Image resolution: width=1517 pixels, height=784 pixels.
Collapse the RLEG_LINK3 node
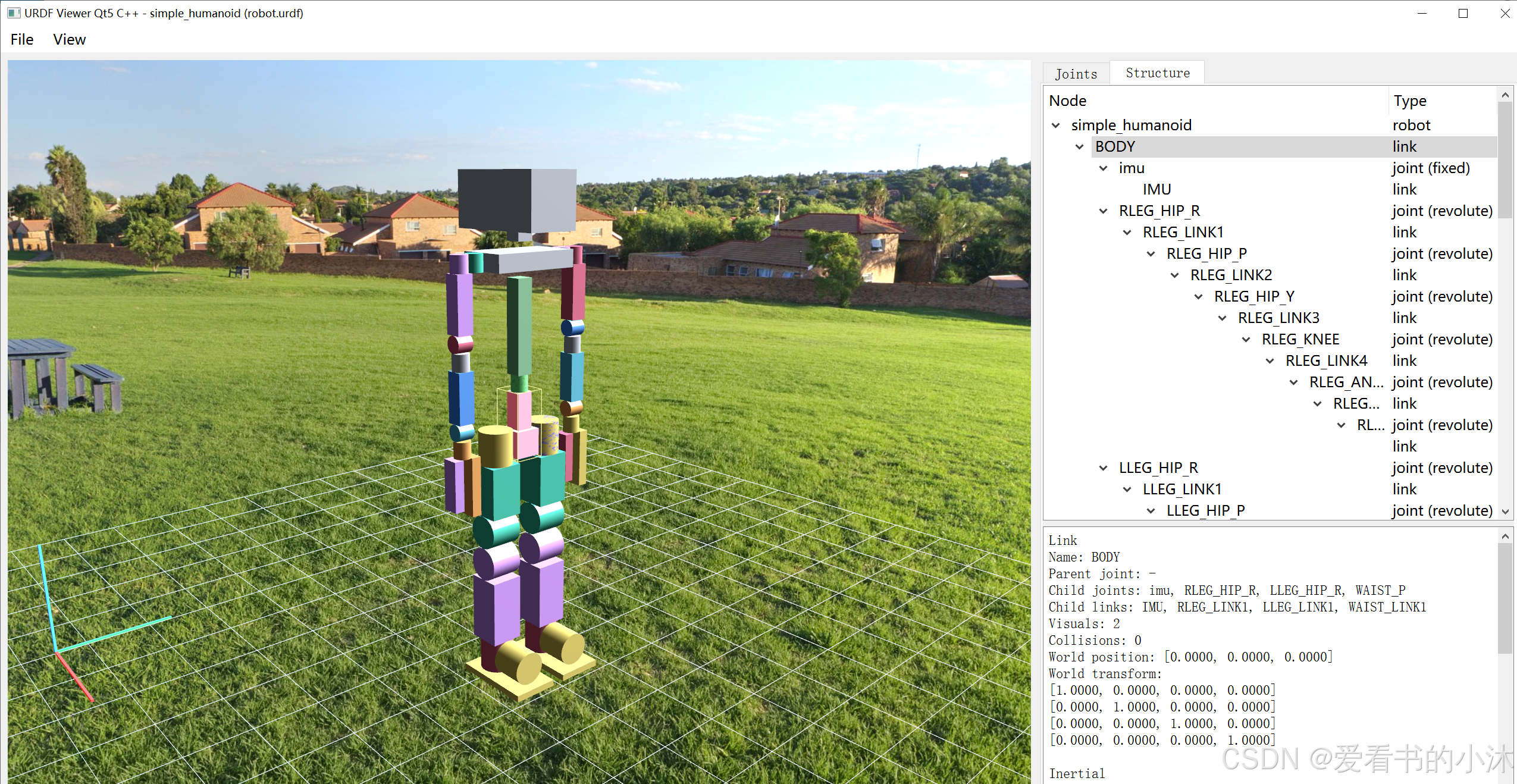1223,318
